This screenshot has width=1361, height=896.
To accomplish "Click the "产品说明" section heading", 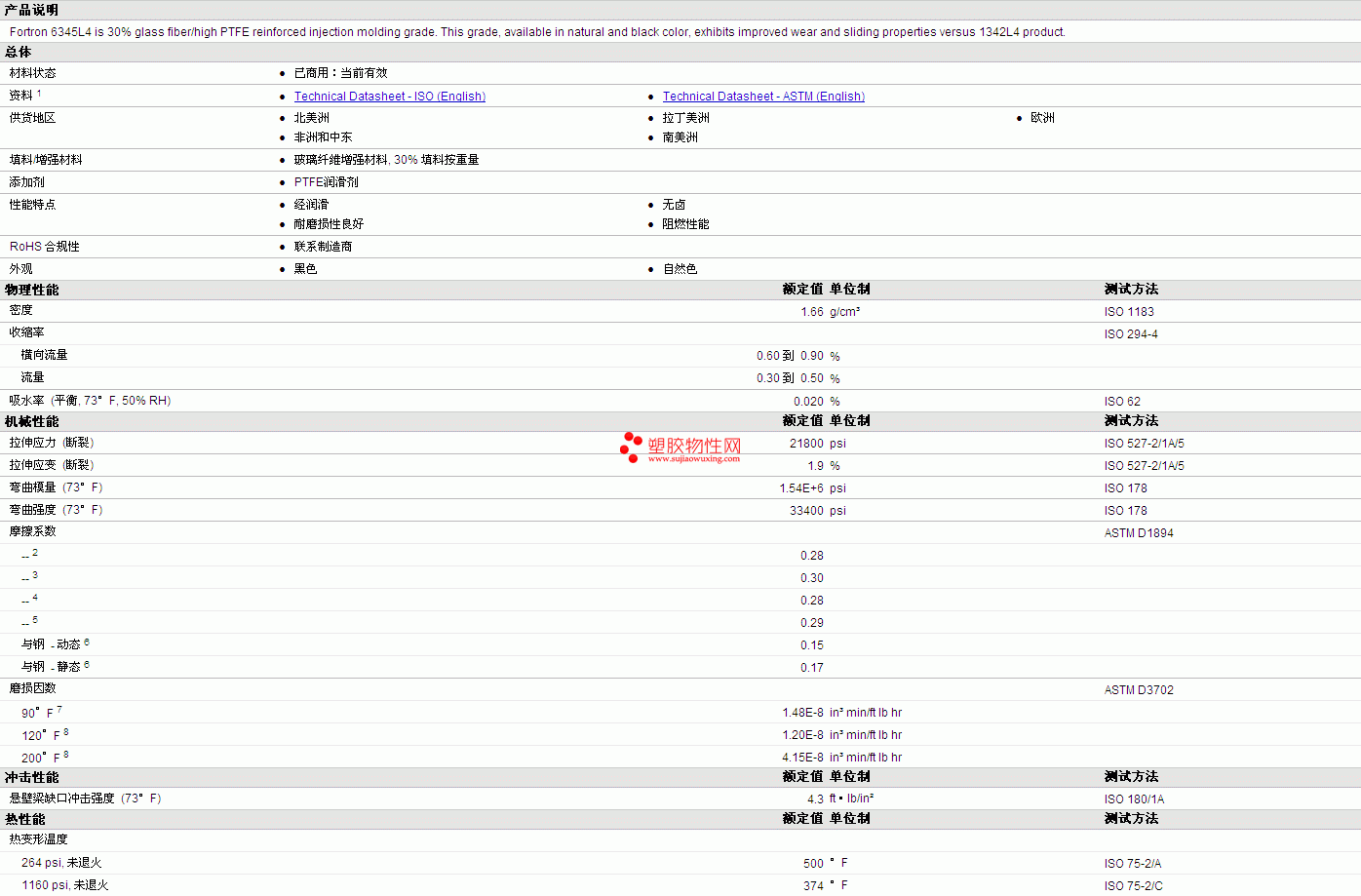I will [31, 10].
